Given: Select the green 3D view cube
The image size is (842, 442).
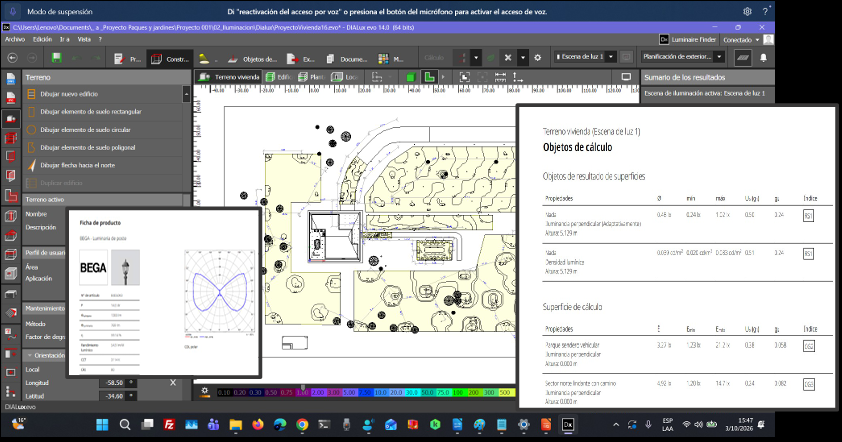Looking at the screenshot, I should 411,77.
